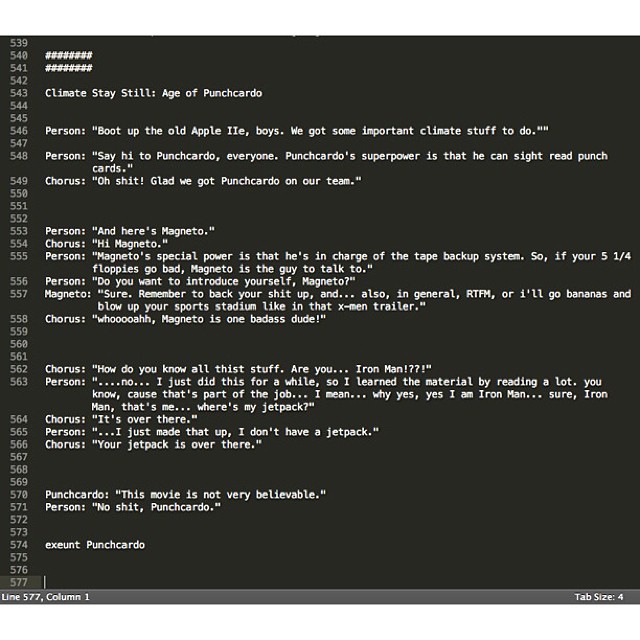Click the first row of hash symbols
The image size is (640, 640).
click(x=69, y=55)
